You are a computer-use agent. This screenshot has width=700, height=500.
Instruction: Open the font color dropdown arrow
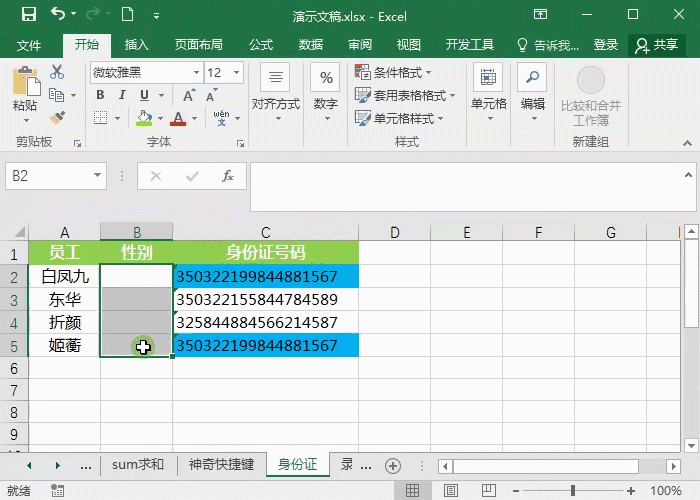(x=195, y=118)
